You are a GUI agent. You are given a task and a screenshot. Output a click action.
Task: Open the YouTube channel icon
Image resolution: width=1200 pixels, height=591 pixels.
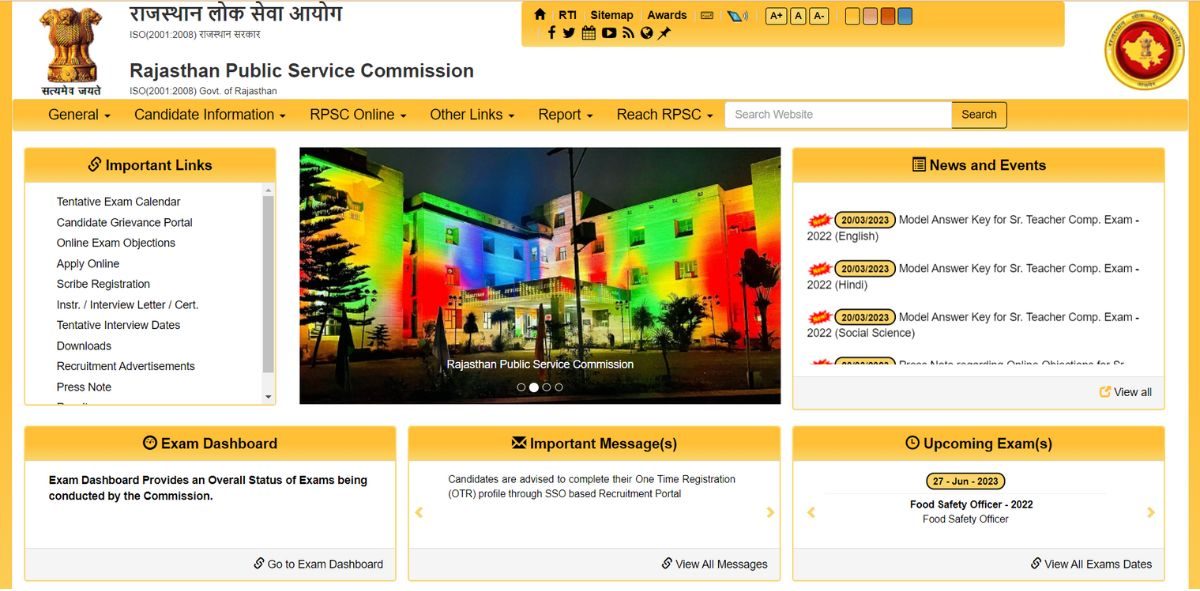tap(609, 33)
